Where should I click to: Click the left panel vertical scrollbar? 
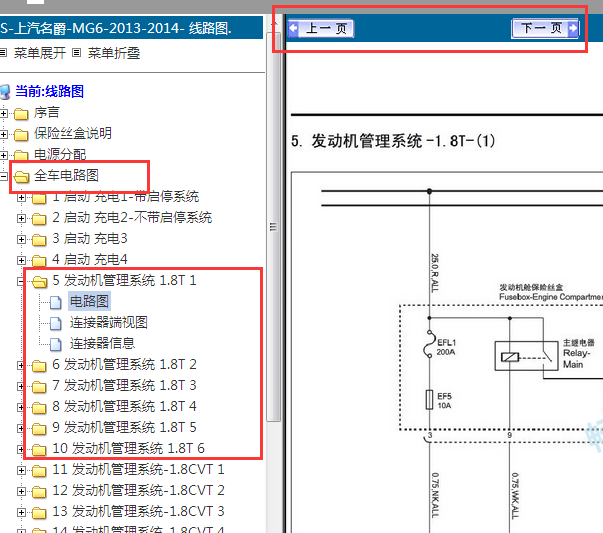pyautogui.click(x=273, y=227)
